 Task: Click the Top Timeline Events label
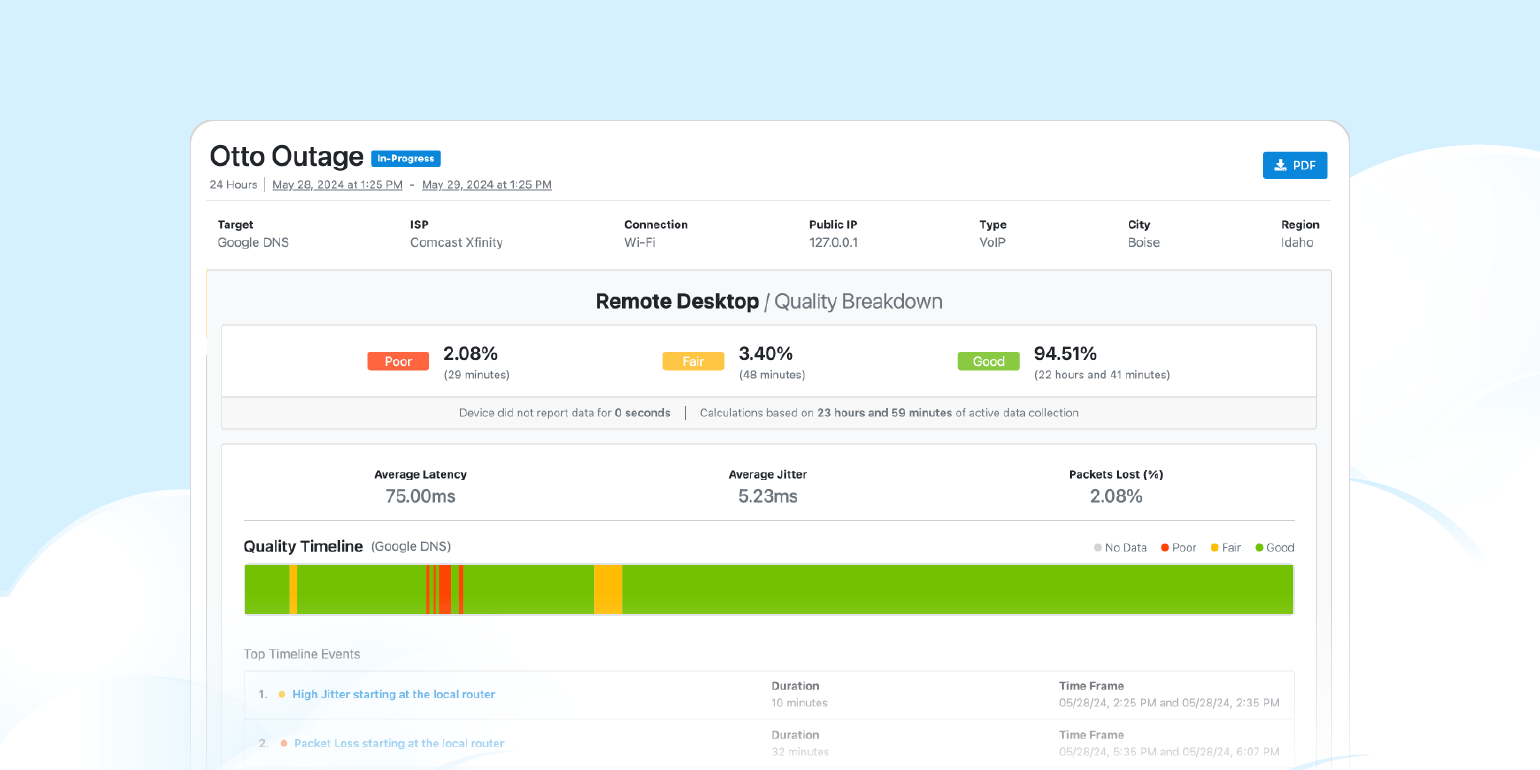click(302, 654)
